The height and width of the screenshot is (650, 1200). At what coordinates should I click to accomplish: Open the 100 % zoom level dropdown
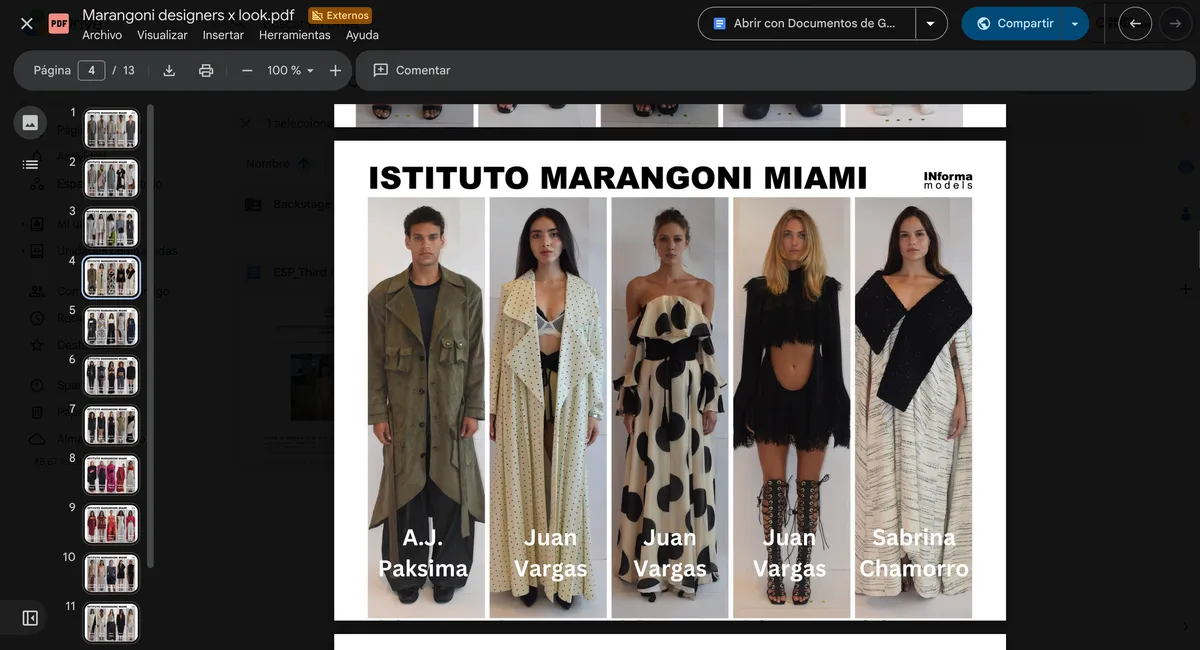click(x=290, y=70)
